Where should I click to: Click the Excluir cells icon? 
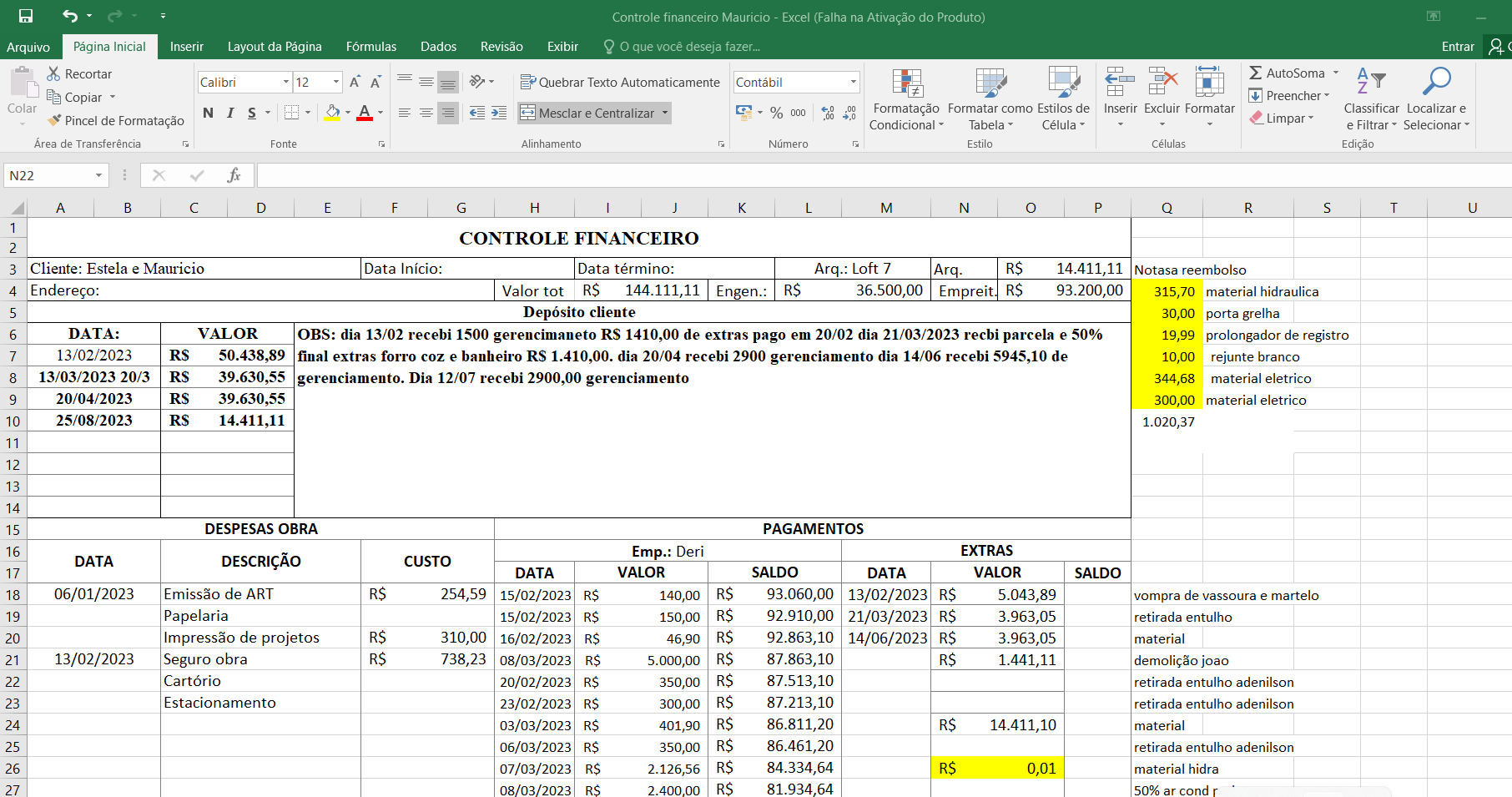[x=1162, y=82]
